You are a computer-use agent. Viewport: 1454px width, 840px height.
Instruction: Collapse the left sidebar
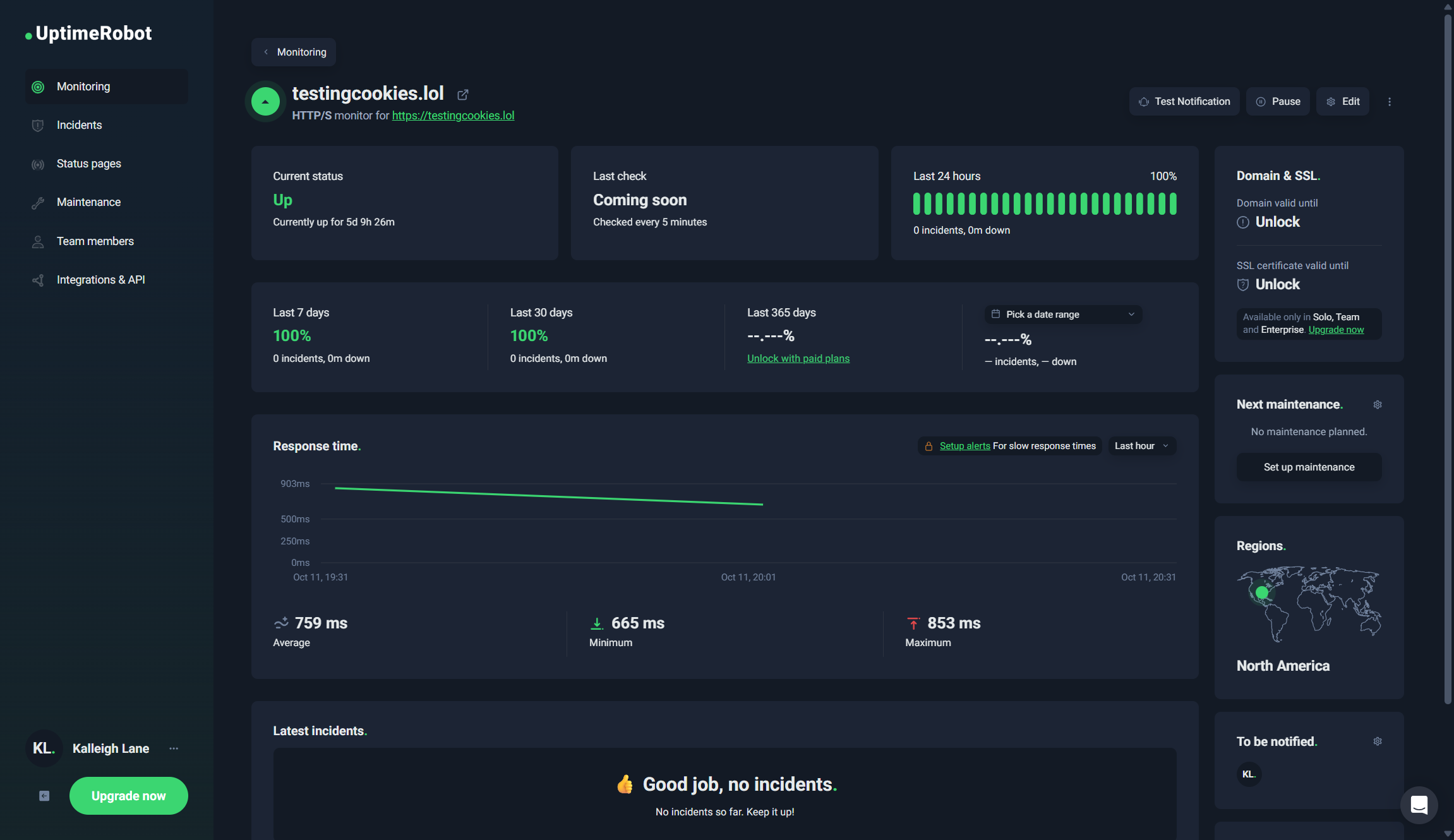[x=44, y=796]
